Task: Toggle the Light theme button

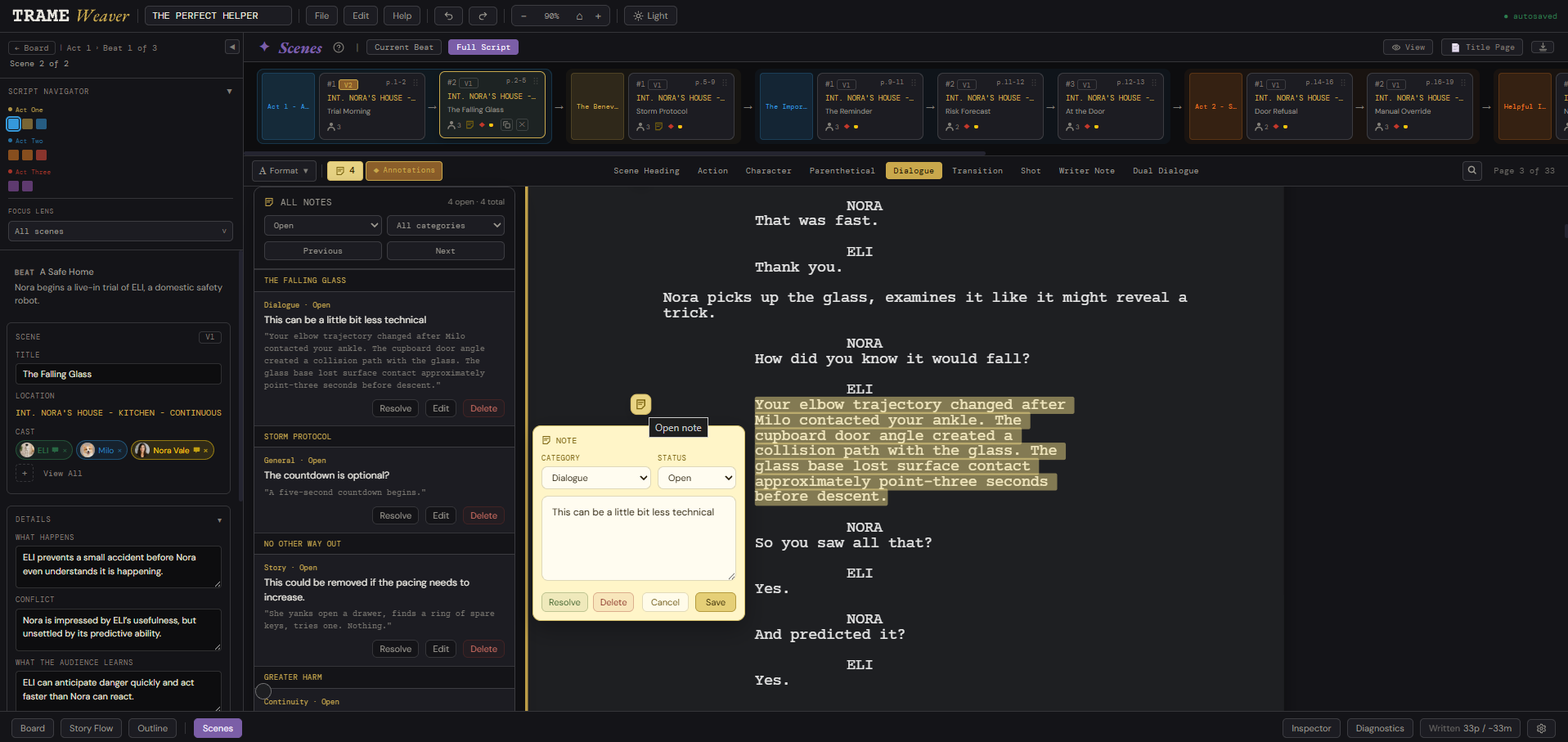Action: point(651,16)
